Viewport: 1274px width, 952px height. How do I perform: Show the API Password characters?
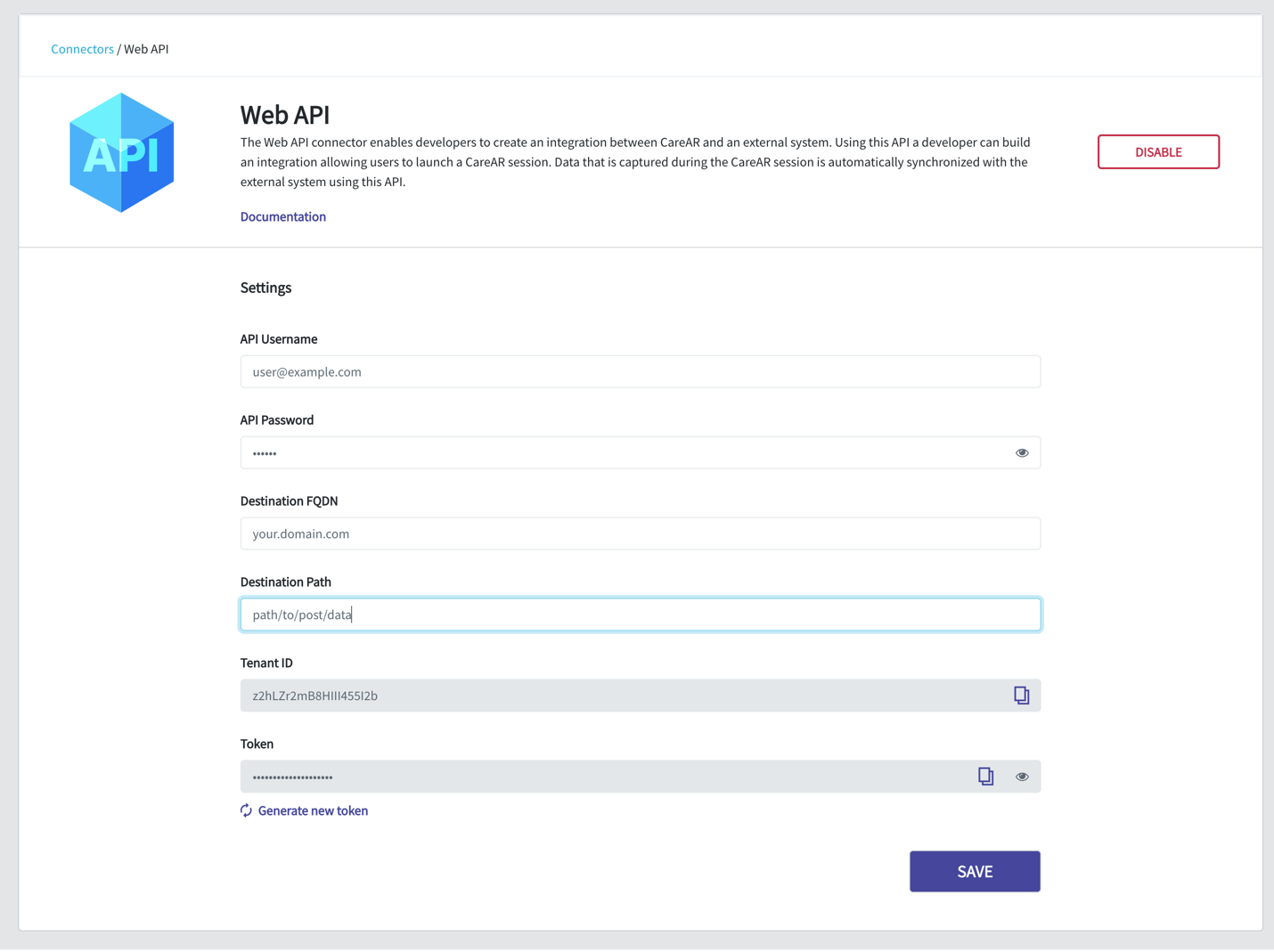coord(1022,453)
